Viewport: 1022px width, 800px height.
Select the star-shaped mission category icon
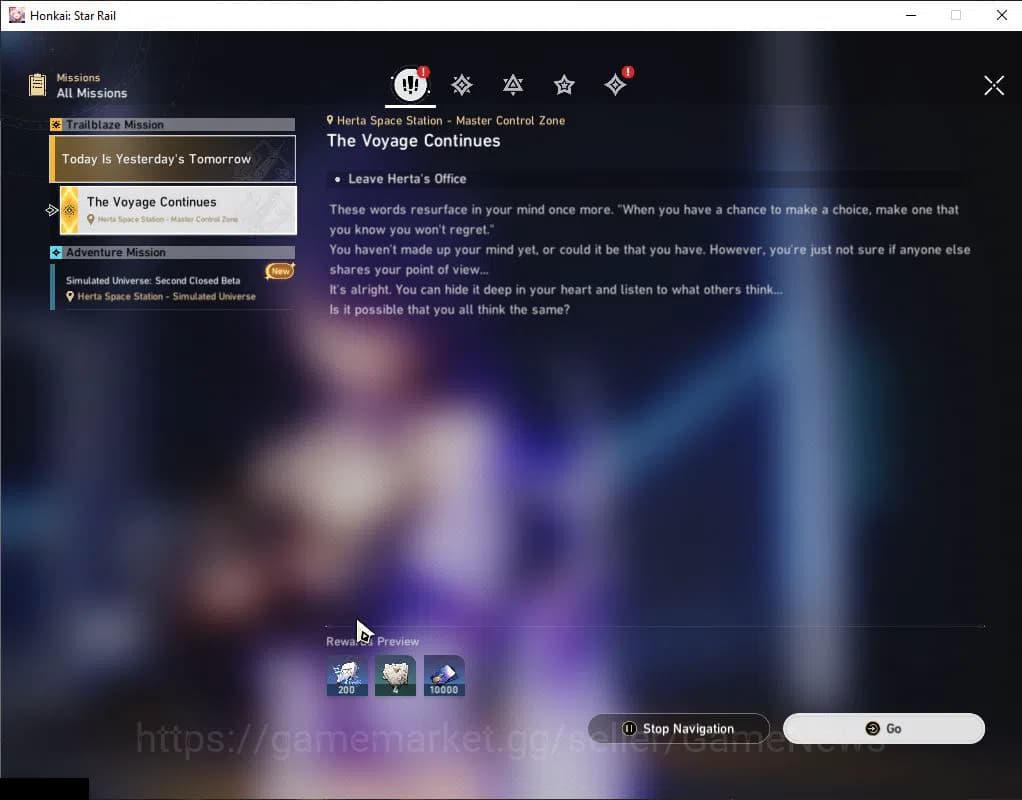coord(564,85)
